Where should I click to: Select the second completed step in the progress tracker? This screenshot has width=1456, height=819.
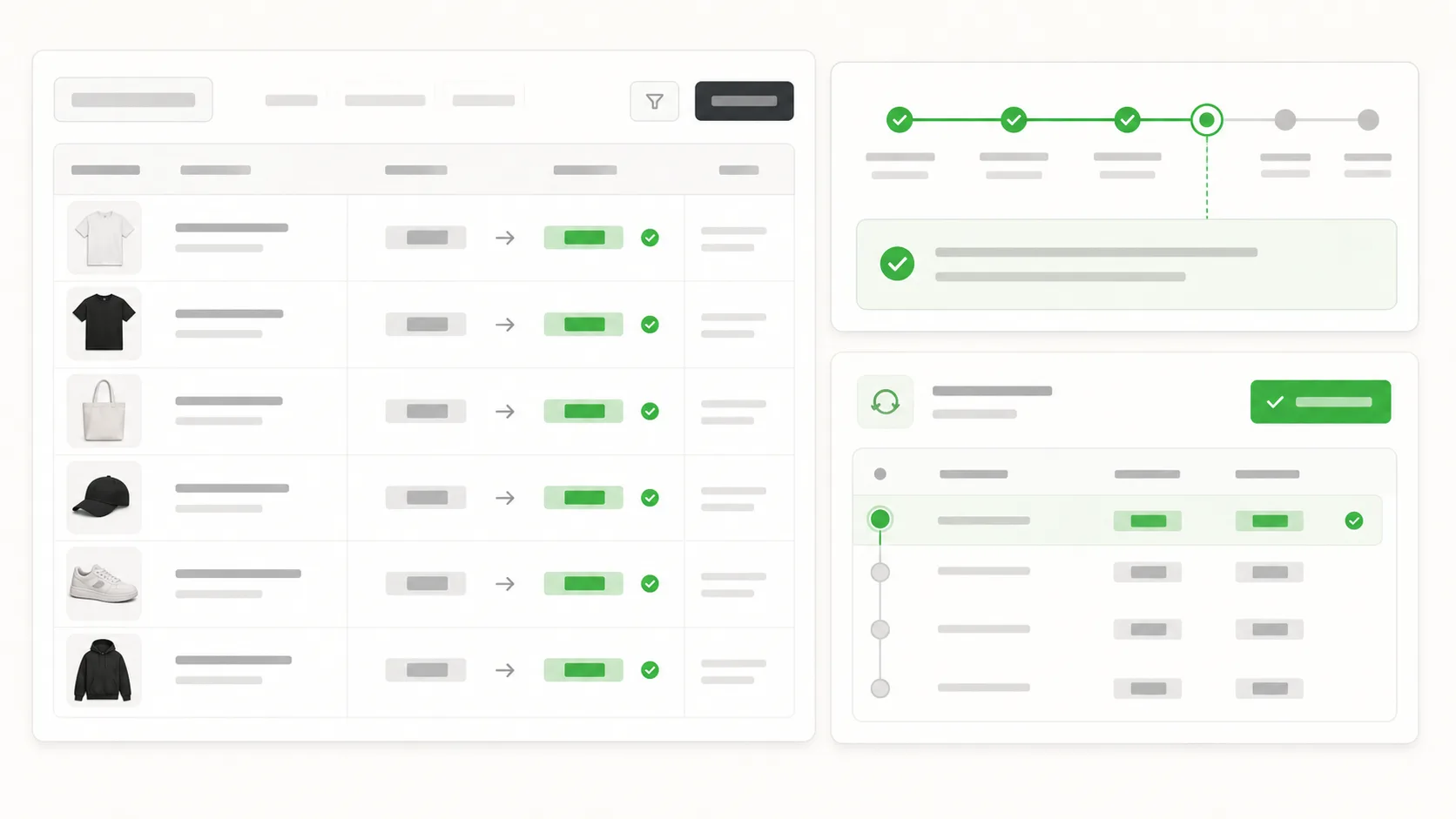(1014, 119)
